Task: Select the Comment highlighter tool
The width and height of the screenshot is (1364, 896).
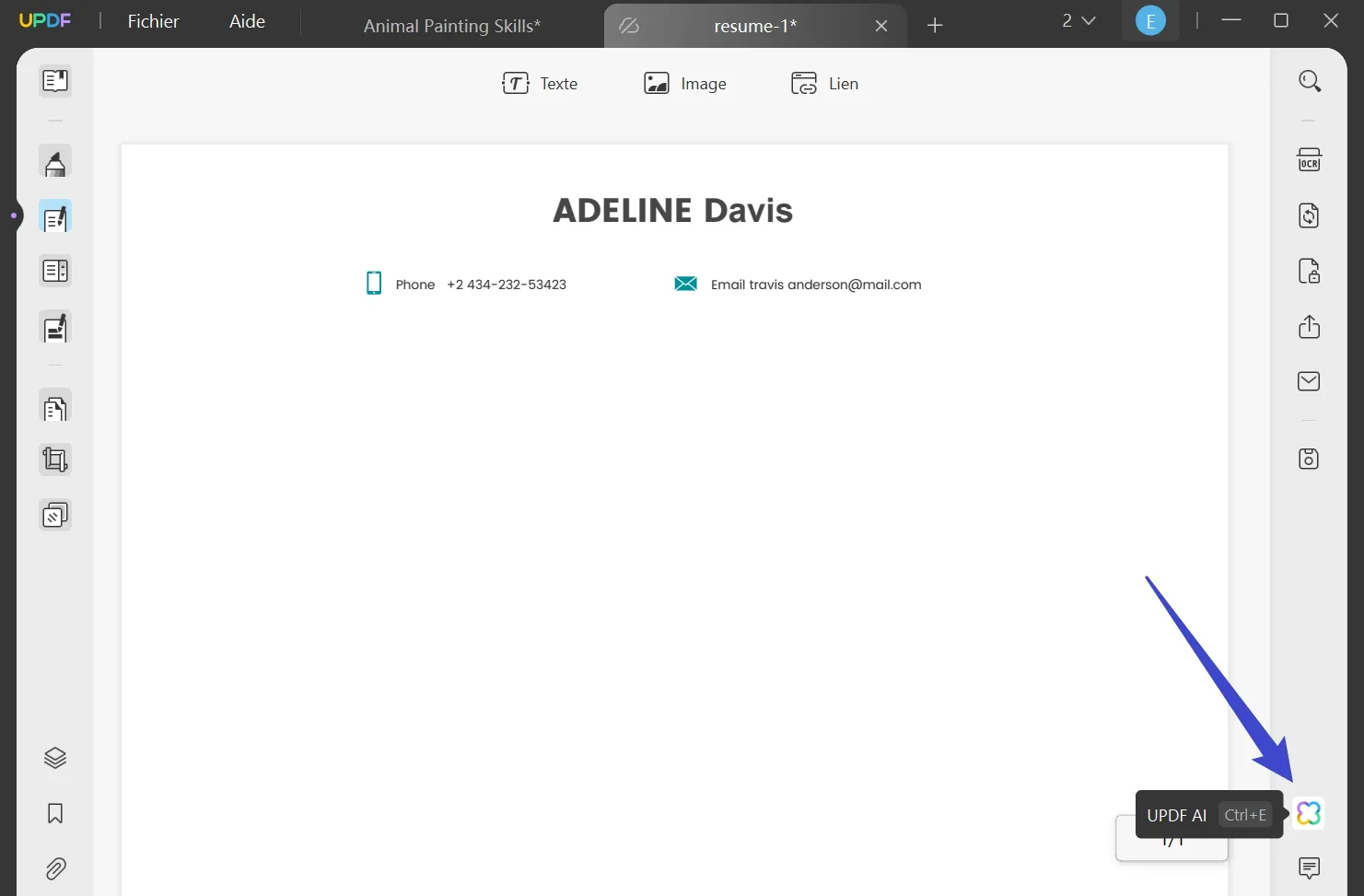Action: pyautogui.click(x=55, y=162)
